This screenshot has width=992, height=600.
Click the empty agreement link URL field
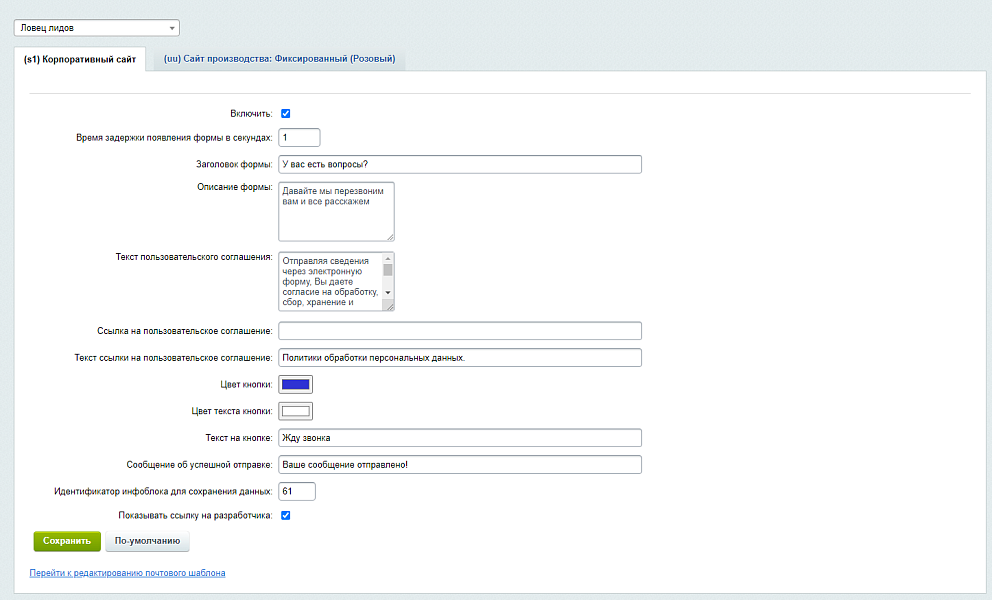[459, 331]
